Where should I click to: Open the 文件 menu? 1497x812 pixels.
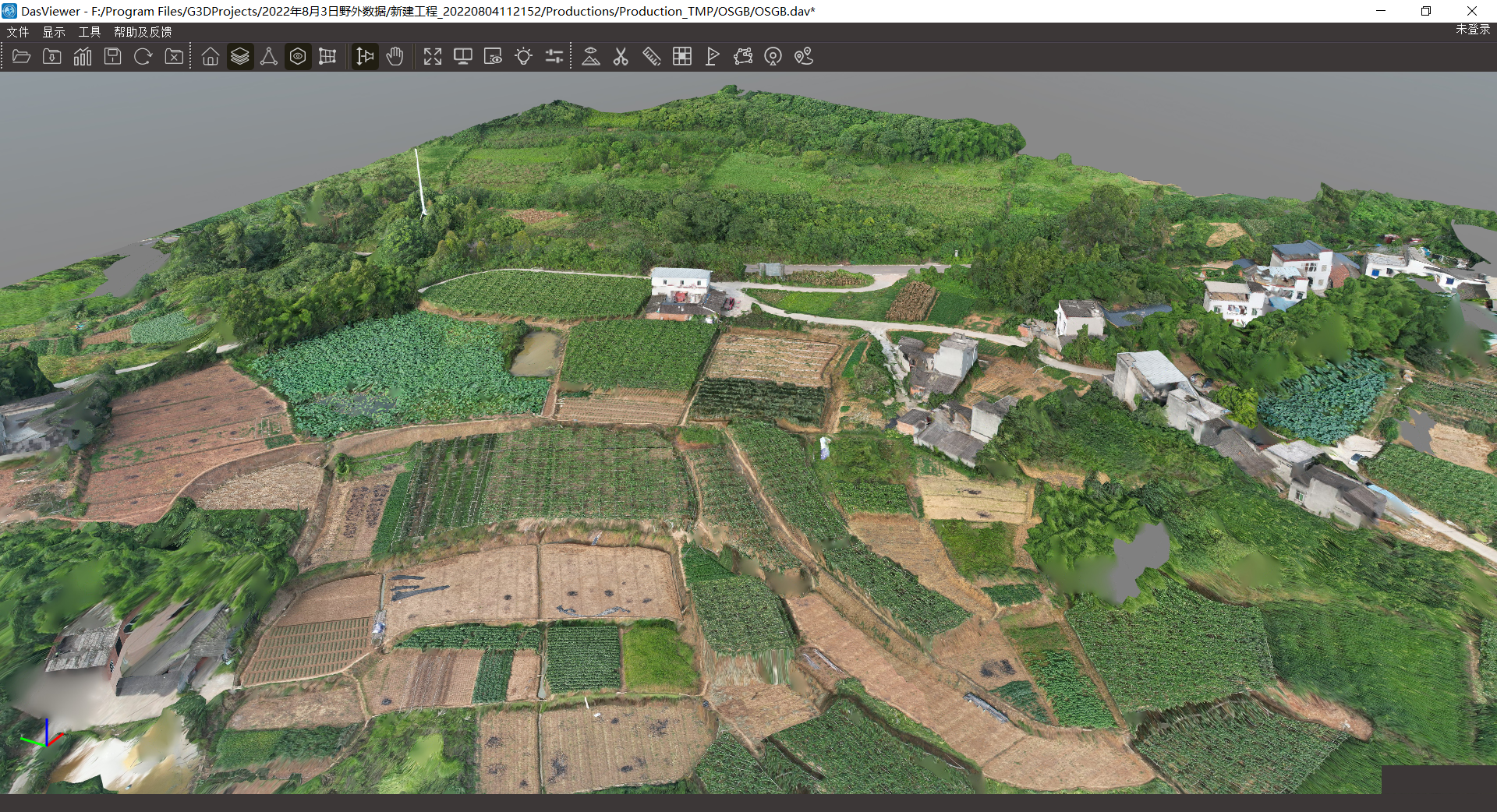[x=18, y=32]
